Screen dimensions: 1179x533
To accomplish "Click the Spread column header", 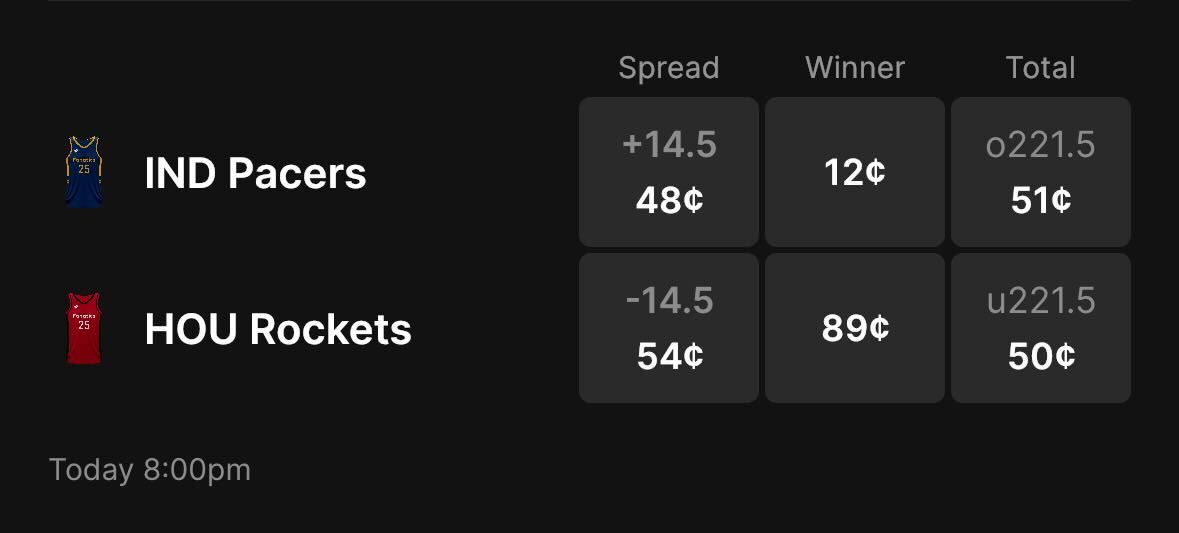I will pos(669,68).
